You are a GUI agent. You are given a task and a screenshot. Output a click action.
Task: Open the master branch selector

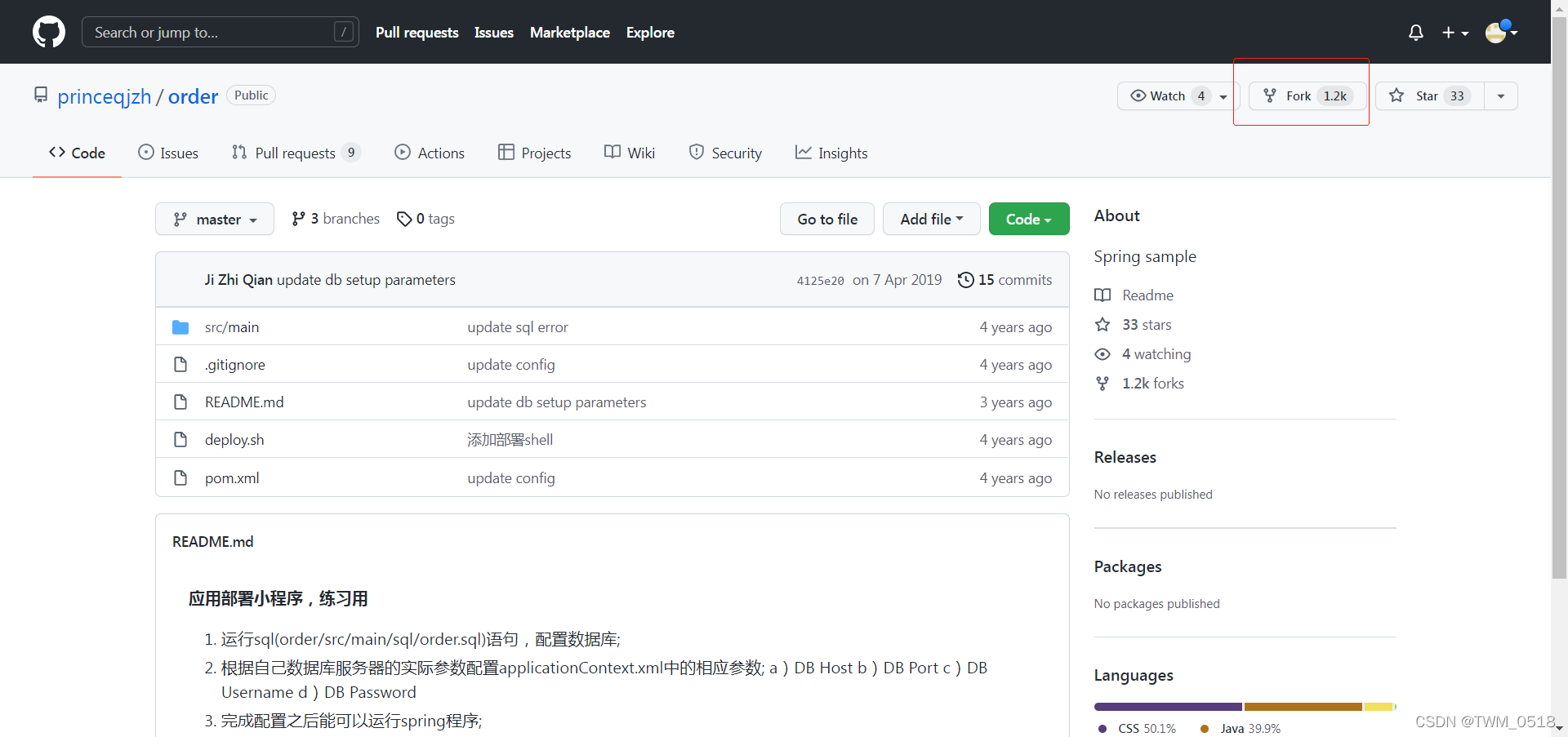(x=215, y=219)
